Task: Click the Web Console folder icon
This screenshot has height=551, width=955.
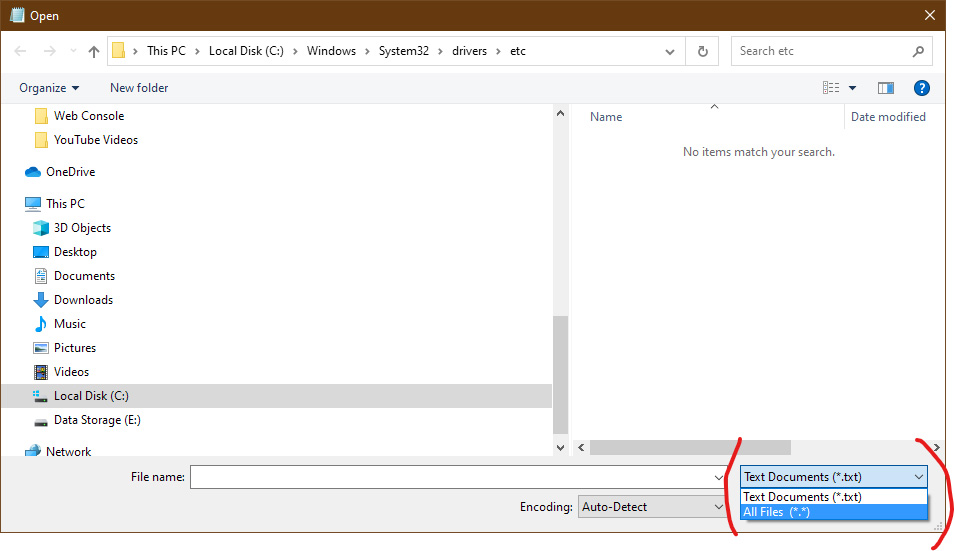Action: (x=41, y=116)
